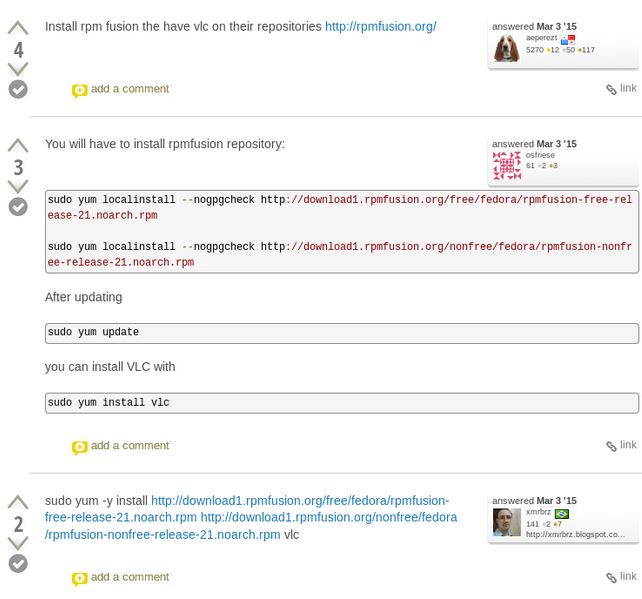Open the http://rpmfusion.org/ link
642x599 pixels.
click(381, 27)
